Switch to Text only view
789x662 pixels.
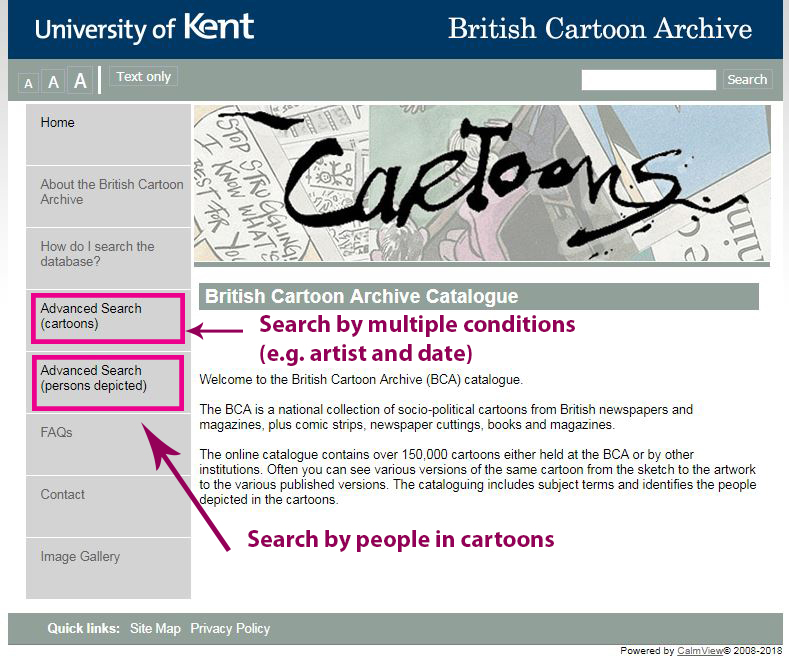pos(143,77)
